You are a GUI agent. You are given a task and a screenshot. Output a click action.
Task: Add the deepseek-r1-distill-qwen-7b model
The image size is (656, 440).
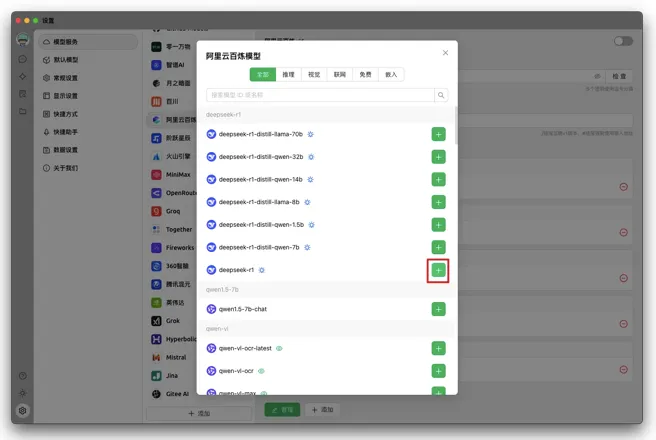point(438,247)
